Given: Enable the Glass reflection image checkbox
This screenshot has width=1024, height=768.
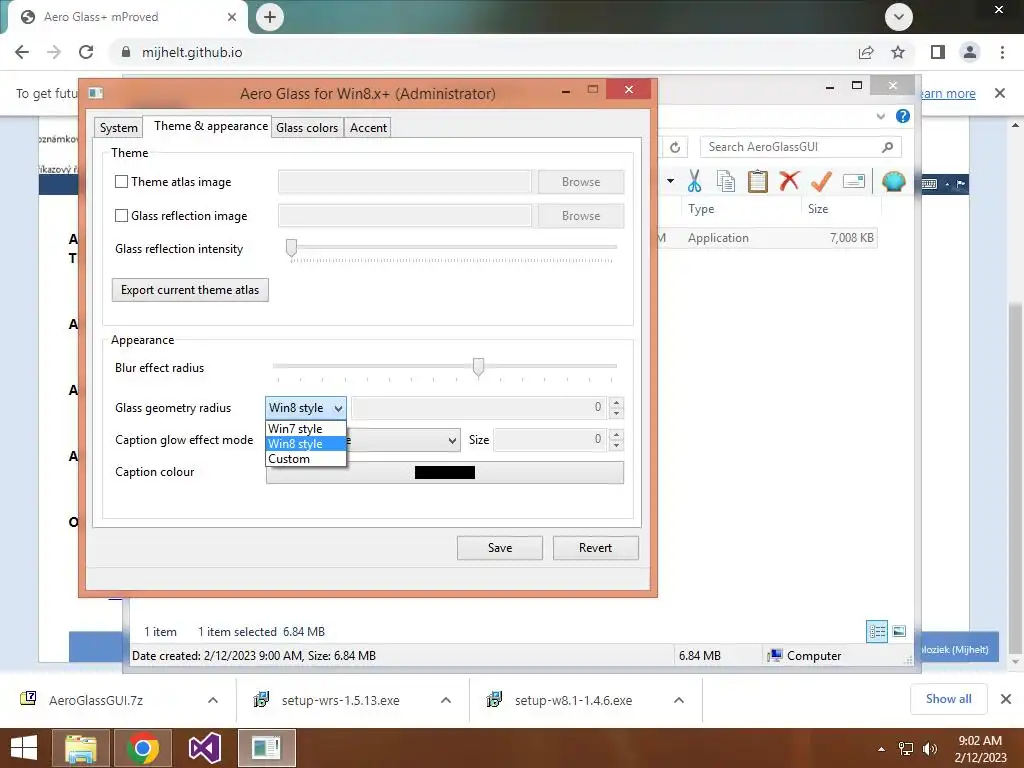Looking at the screenshot, I should [x=121, y=216].
